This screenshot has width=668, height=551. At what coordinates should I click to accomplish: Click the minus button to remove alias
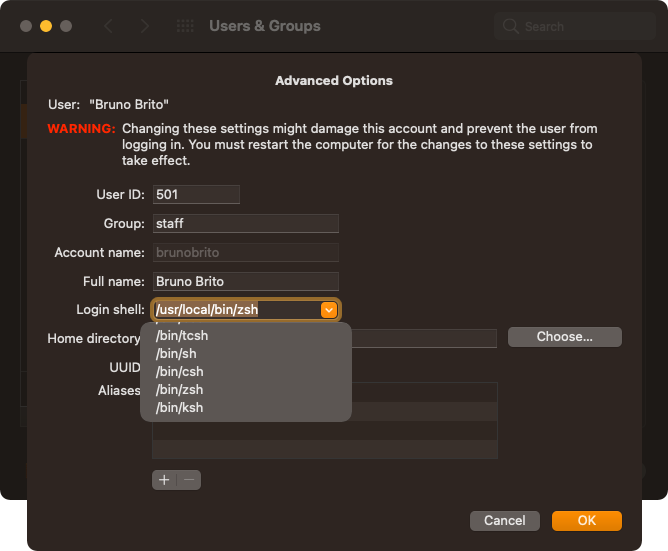pos(188,480)
